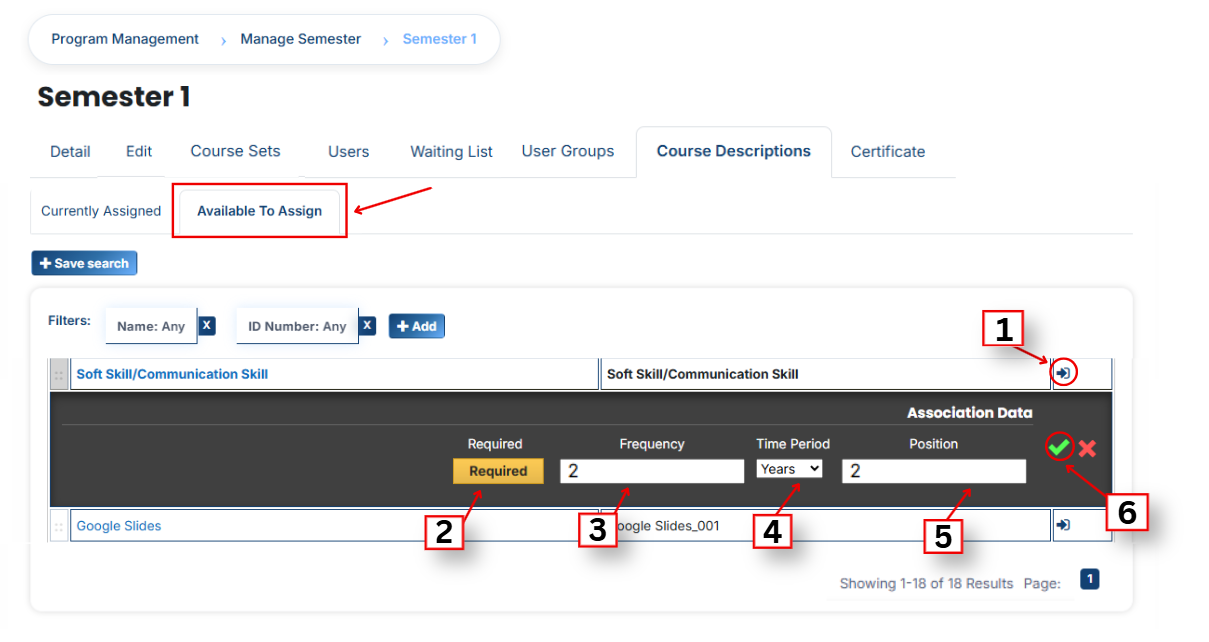Click the Soft Skill/Communication Skill ID cell

coord(825,374)
